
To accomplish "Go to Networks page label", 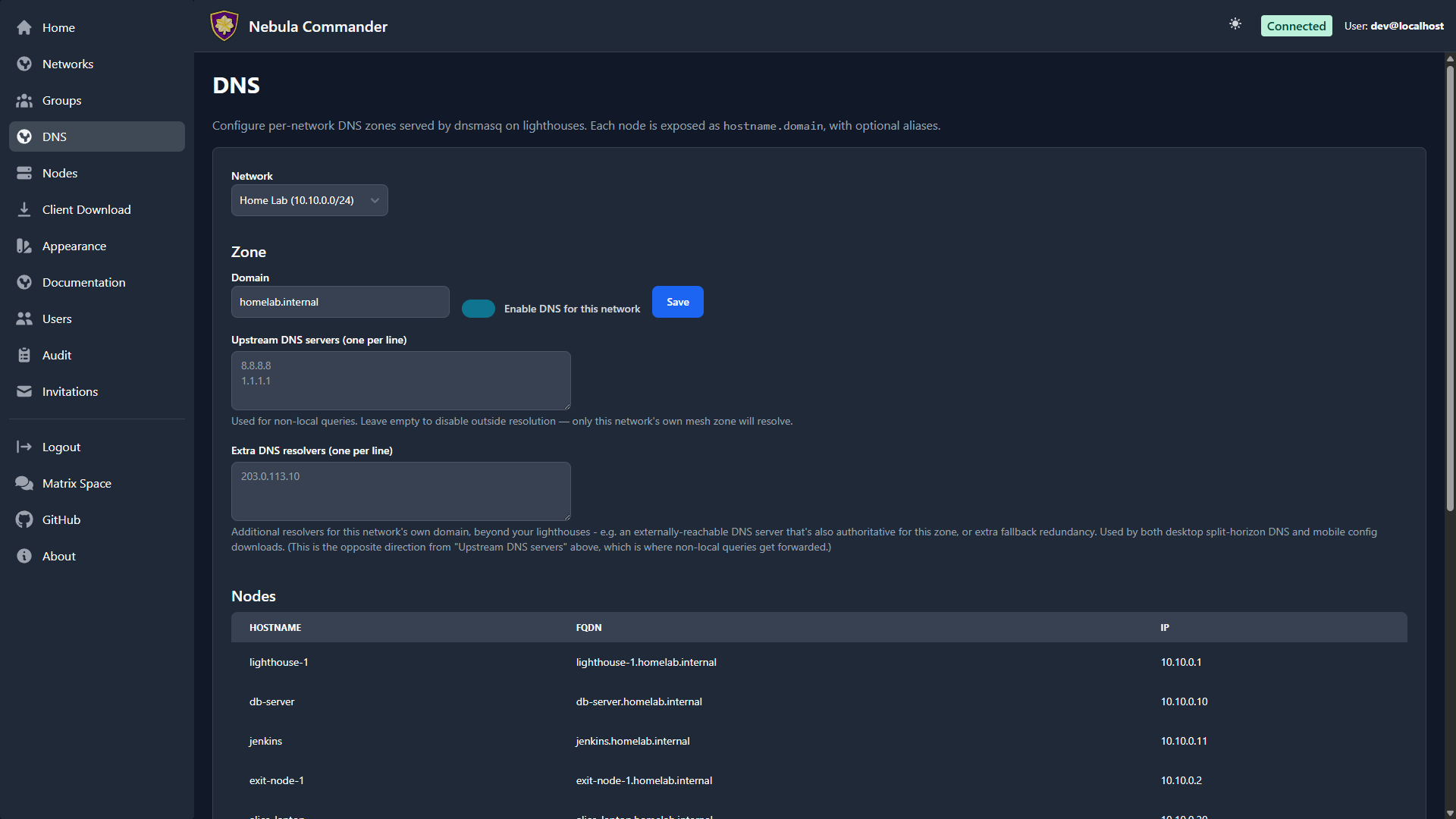I will click(67, 64).
